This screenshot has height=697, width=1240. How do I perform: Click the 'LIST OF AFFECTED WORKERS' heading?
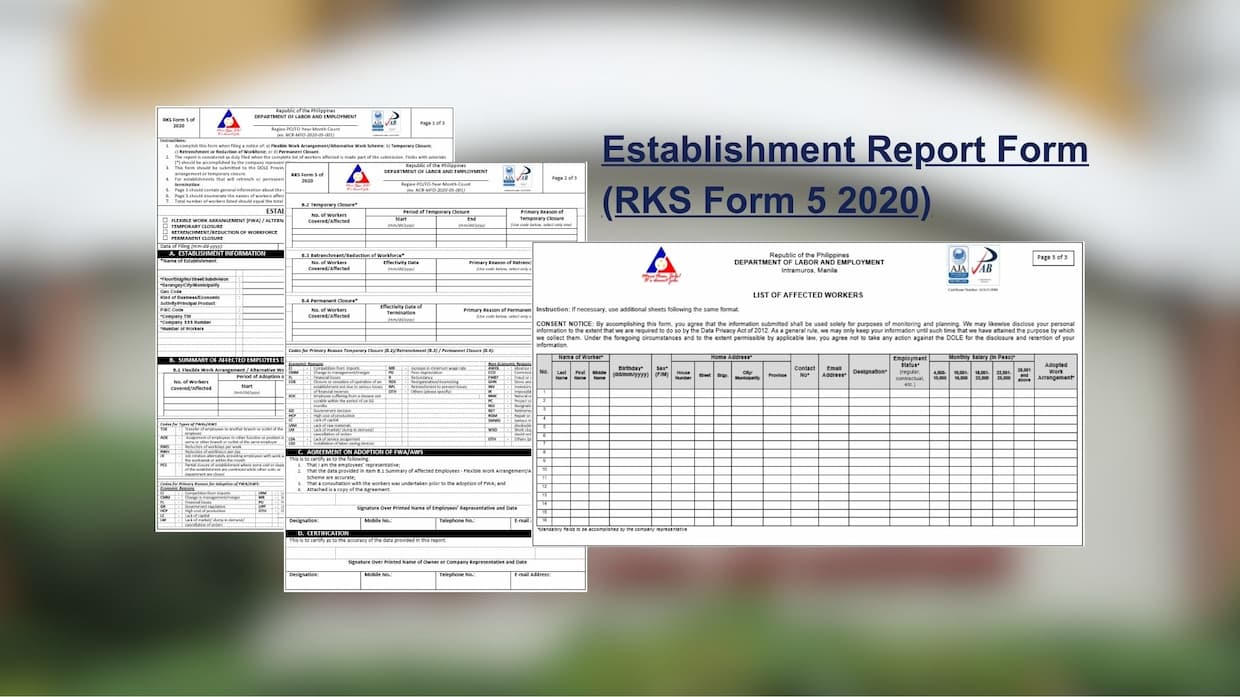coord(807,295)
